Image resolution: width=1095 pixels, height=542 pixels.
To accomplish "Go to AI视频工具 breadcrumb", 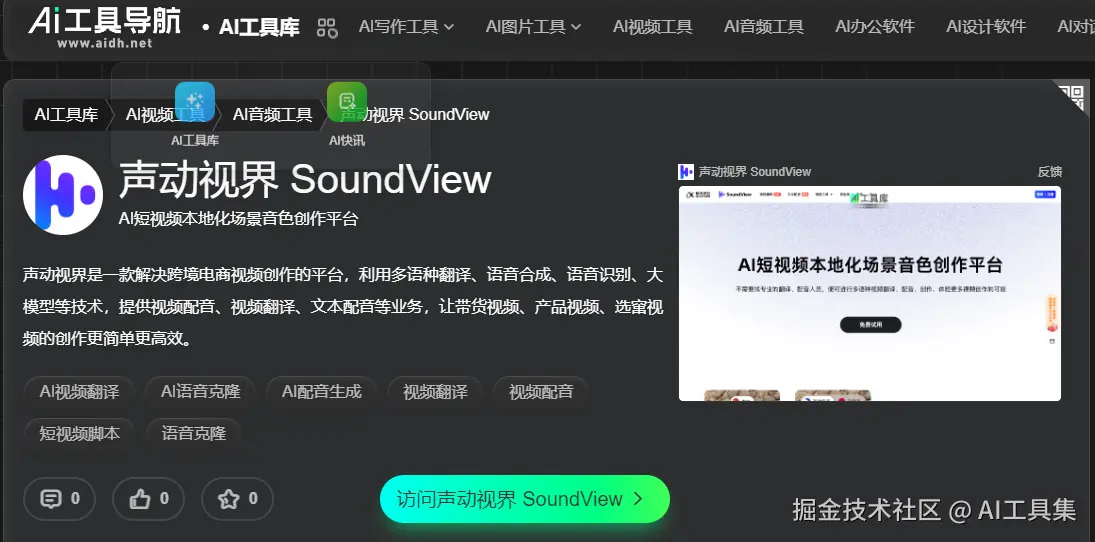I will point(166,115).
